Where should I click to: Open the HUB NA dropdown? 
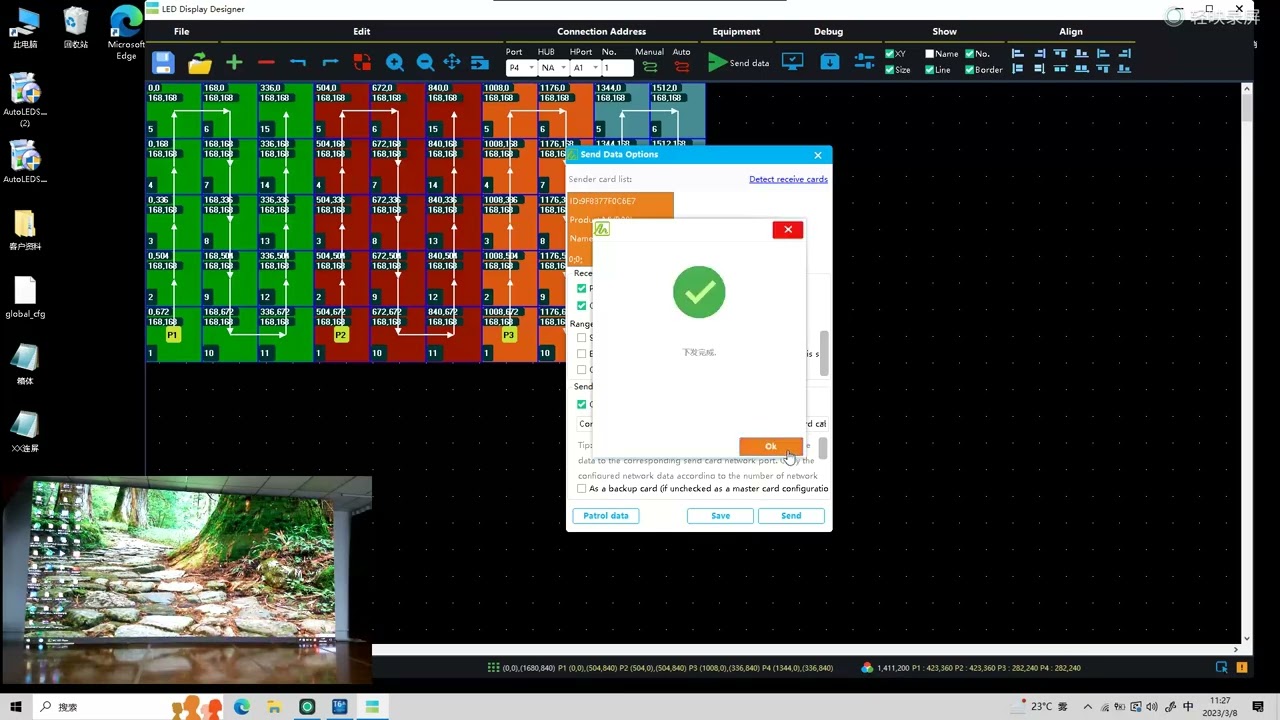(553, 68)
